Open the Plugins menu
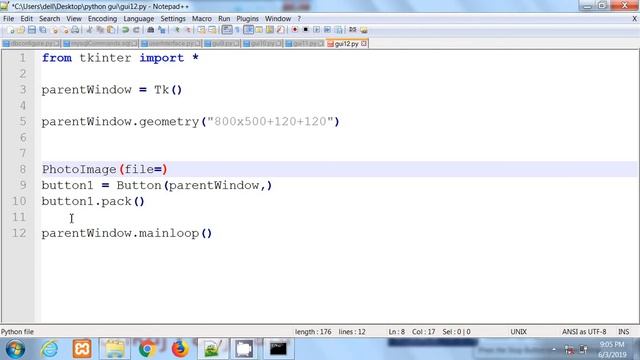 point(247,19)
